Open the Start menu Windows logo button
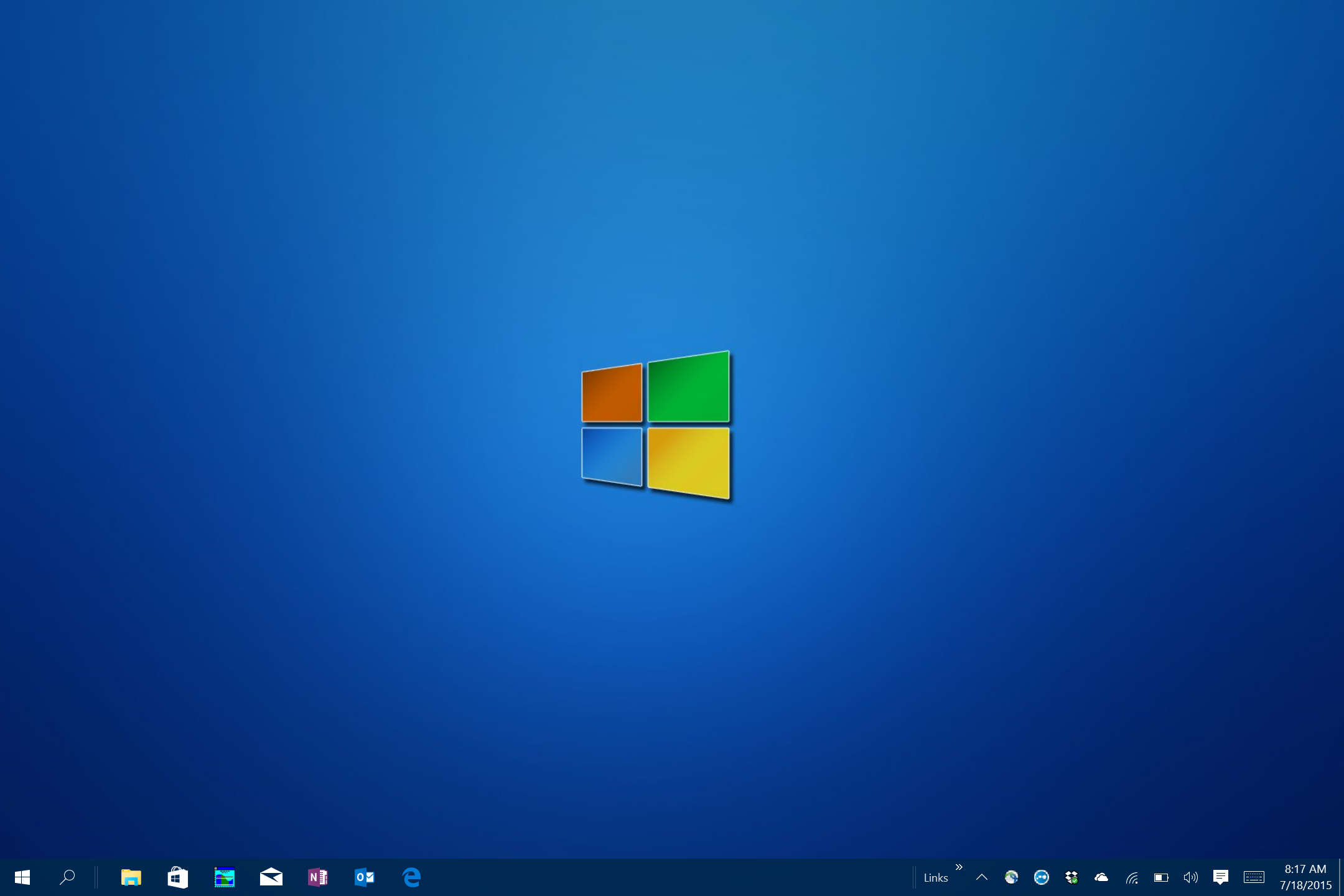Image resolution: width=1344 pixels, height=896 pixels. click(x=22, y=877)
